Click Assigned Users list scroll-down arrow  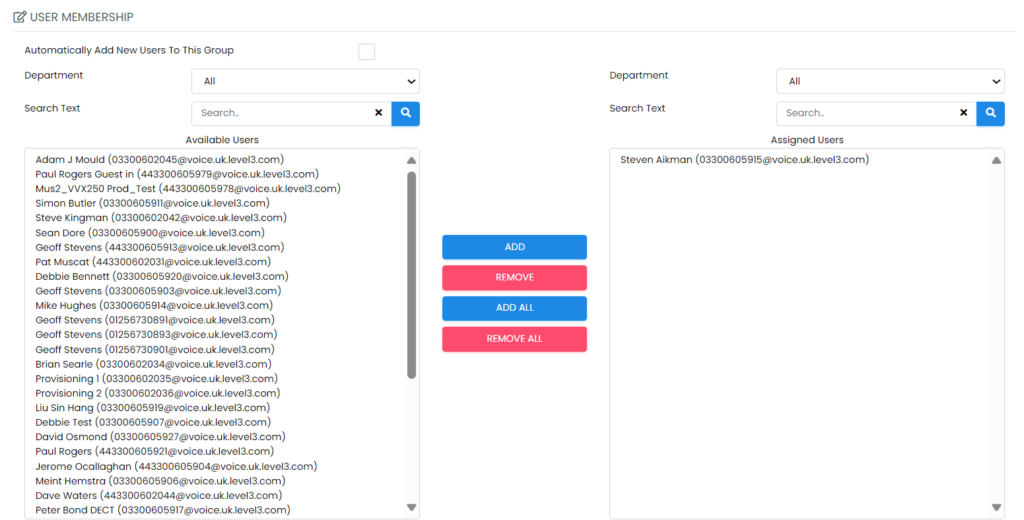[997, 508]
